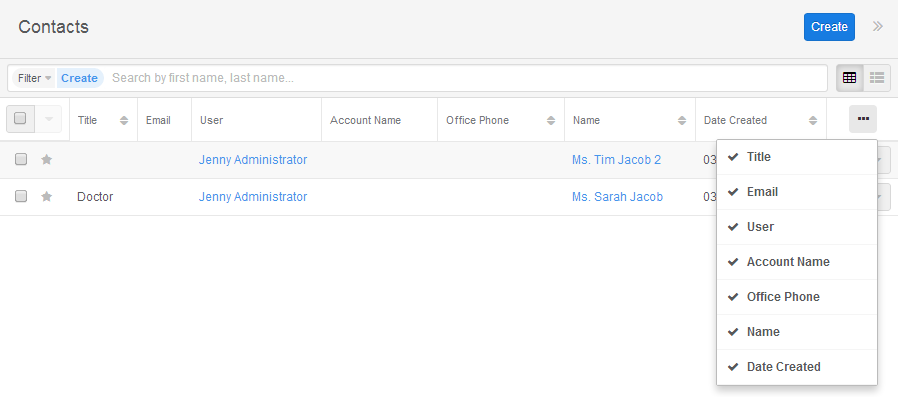Click the blue Create button
The width and height of the screenshot is (898, 397).
(829, 27)
